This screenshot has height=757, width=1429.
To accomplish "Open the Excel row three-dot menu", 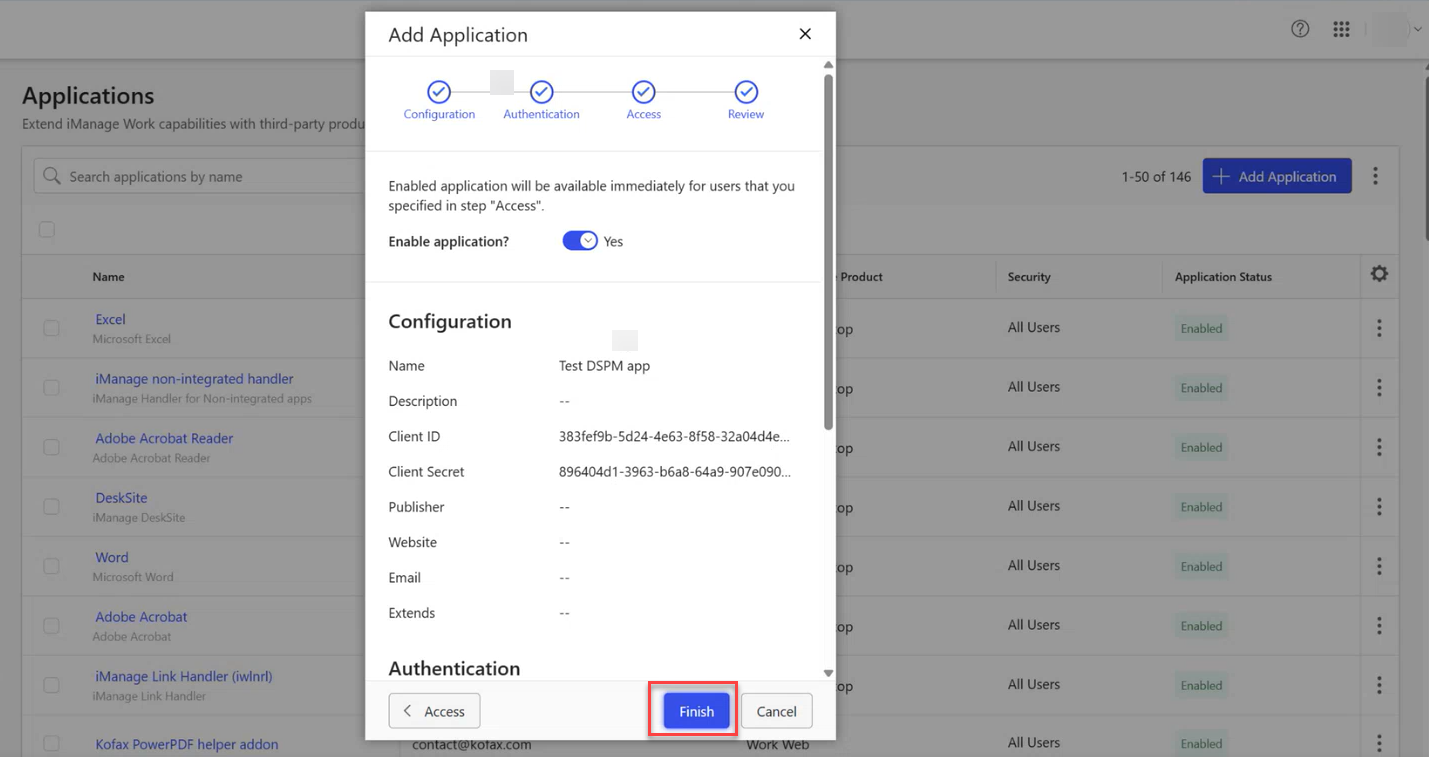I will click(1379, 328).
